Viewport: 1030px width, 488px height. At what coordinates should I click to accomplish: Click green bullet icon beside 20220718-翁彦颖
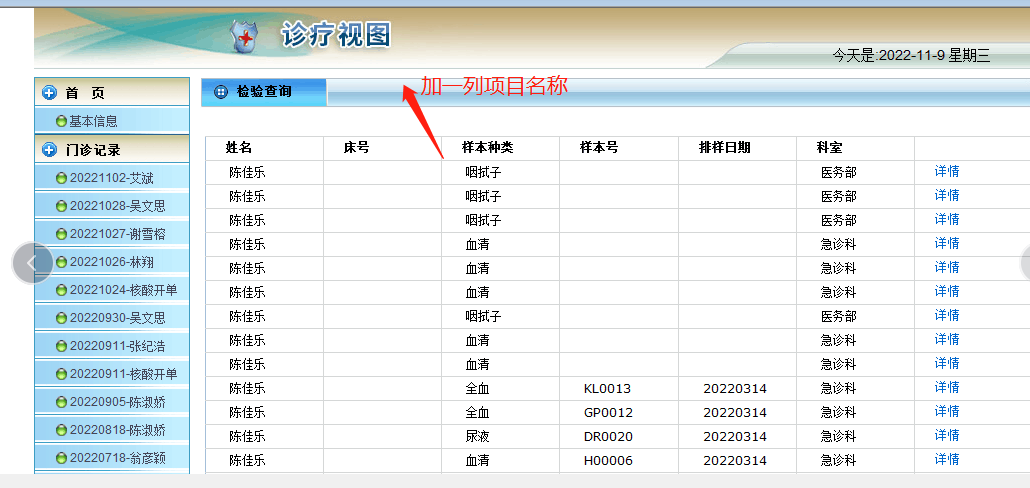62,458
